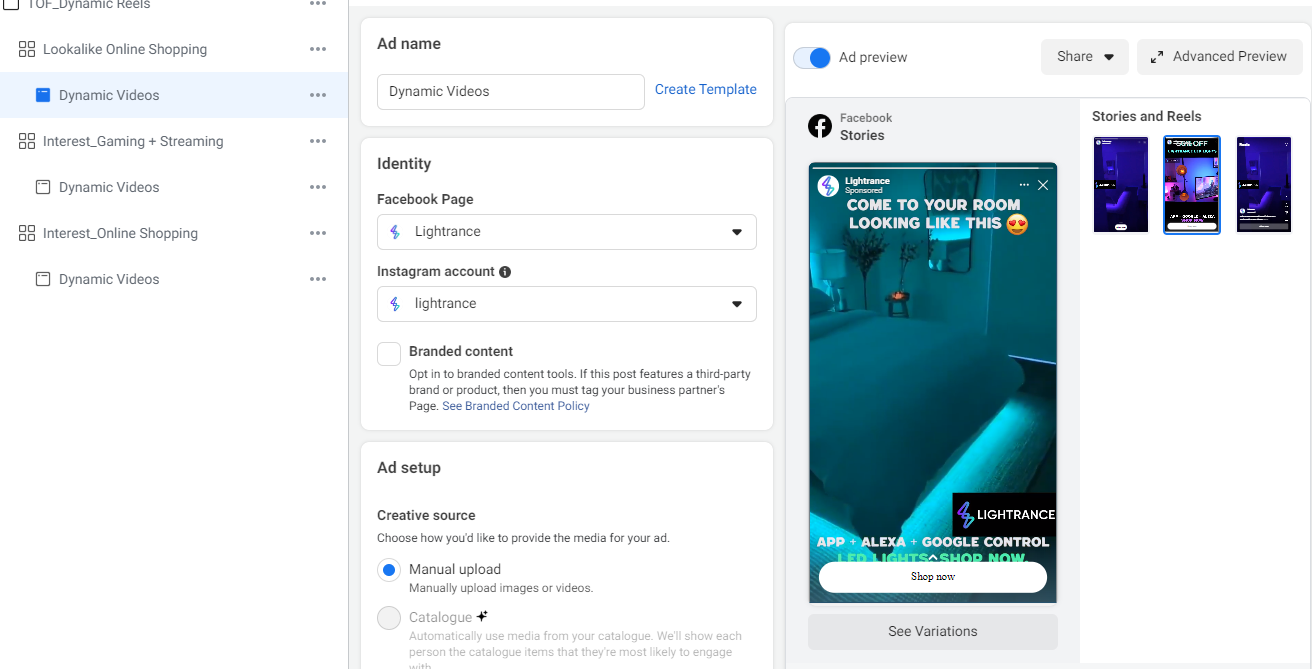Open options for Dynamic Videos under Lookalike
Image resolution: width=1312 pixels, height=669 pixels.
318,95
